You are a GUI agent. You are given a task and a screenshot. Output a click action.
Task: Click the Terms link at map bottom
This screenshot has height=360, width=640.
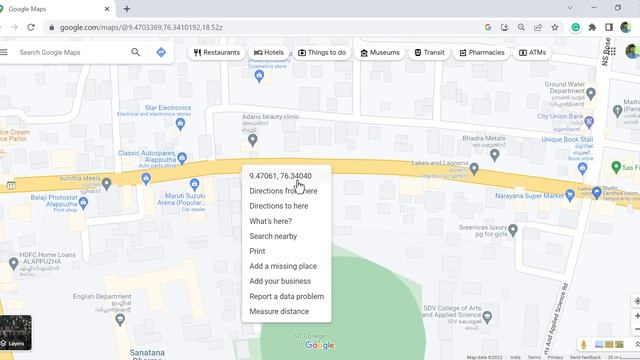[x=534, y=357]
